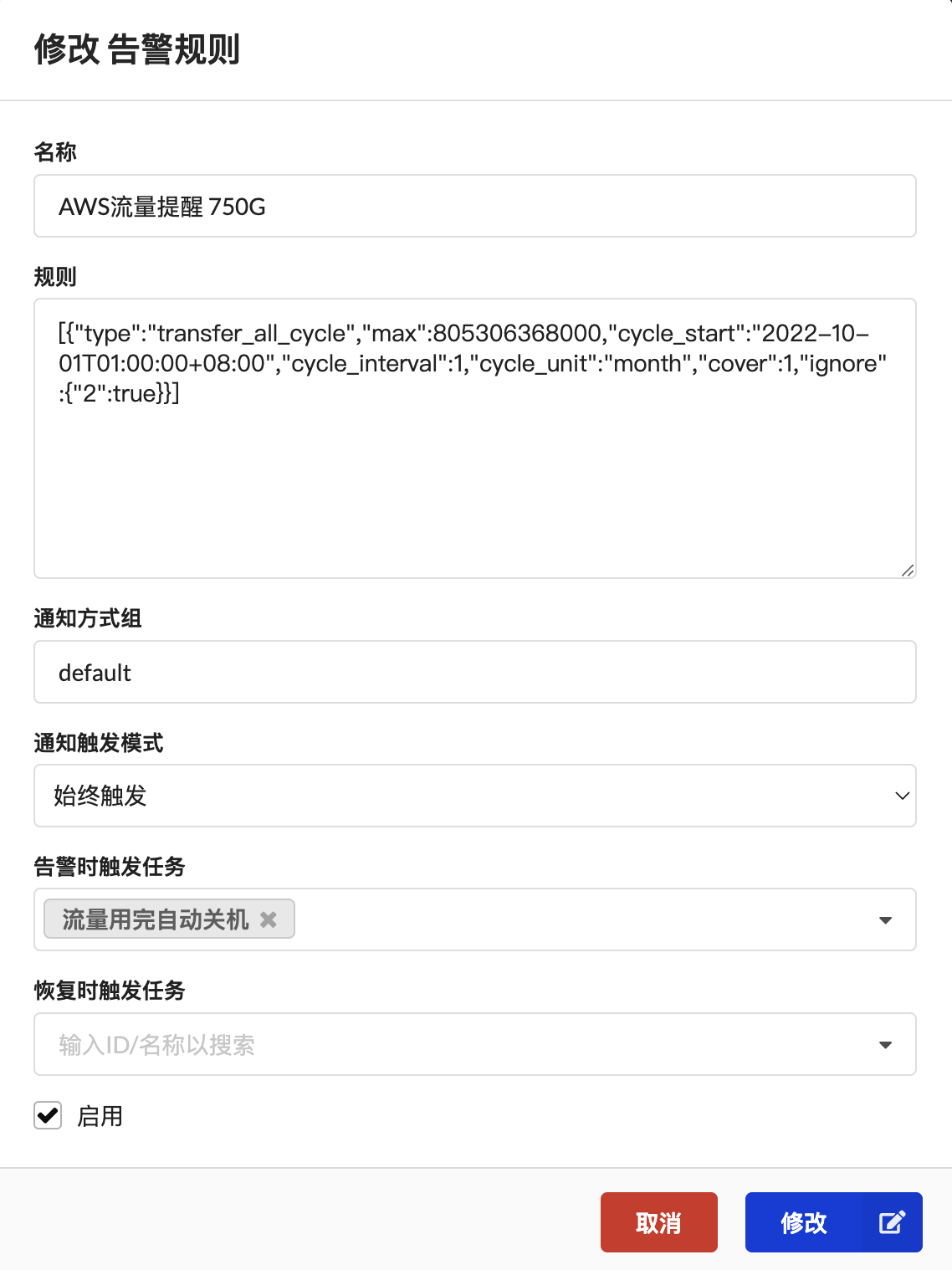Toggle the 启用 checkbox
Image resolution: width=952 pixels, height=1270 pixels.
point(48,1115)
